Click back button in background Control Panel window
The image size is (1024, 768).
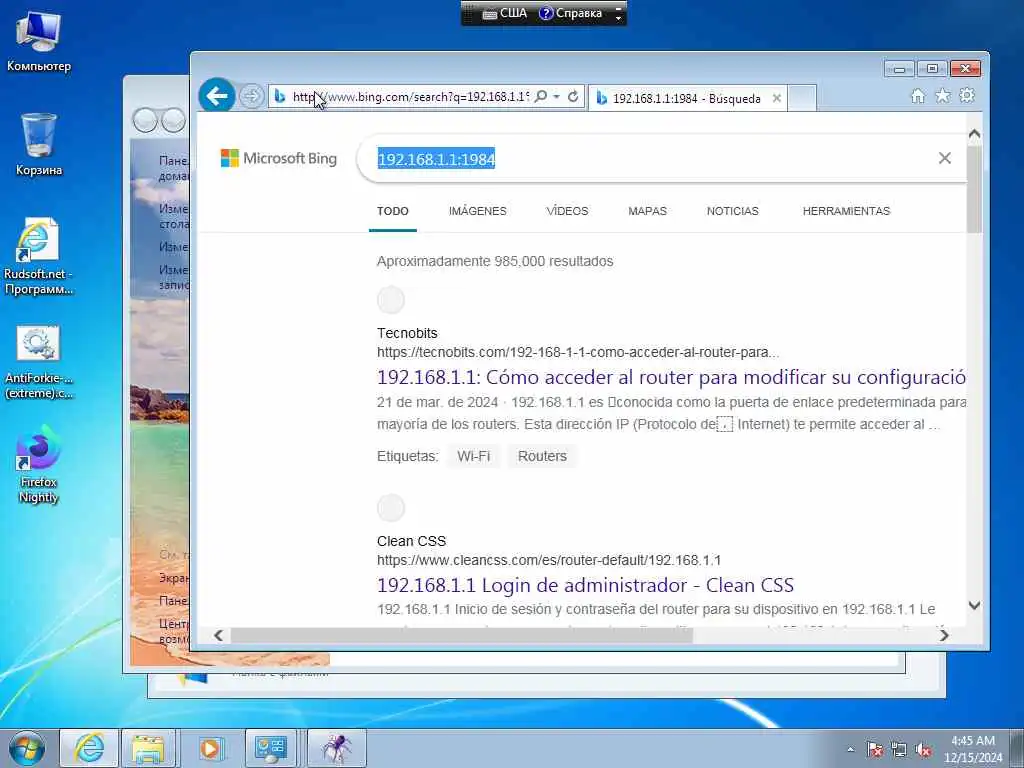(145, 120)
